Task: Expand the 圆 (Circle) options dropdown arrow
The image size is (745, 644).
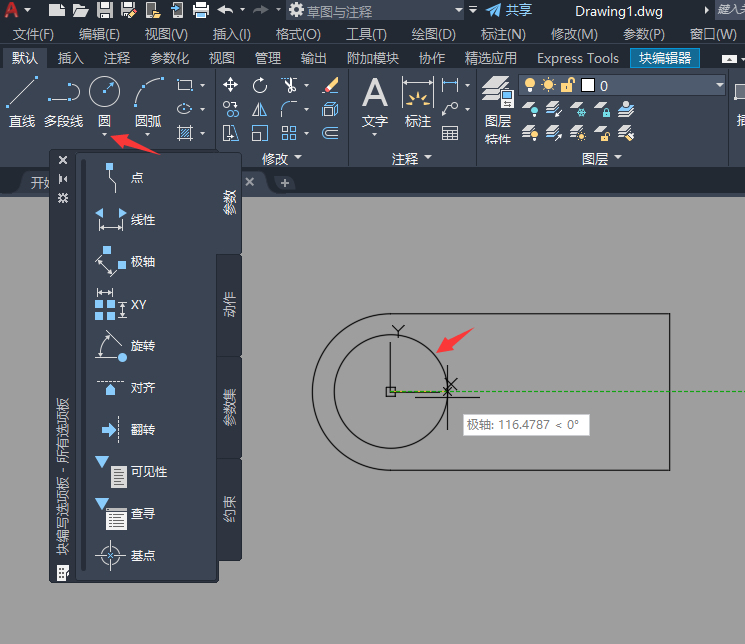Action: pos(104,135)
